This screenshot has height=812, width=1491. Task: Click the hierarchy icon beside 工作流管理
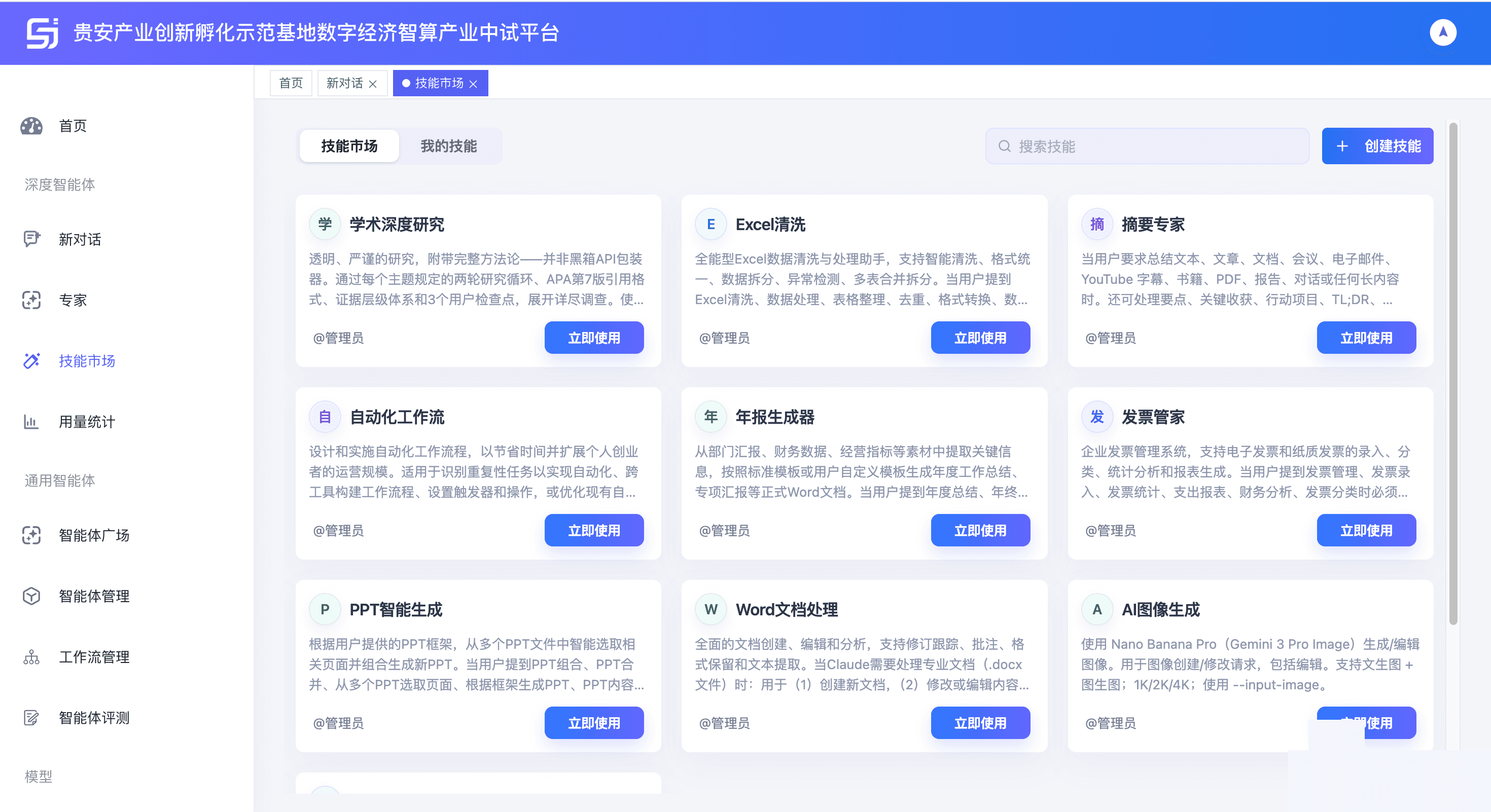pyautogui.click(x=31, y=656)
